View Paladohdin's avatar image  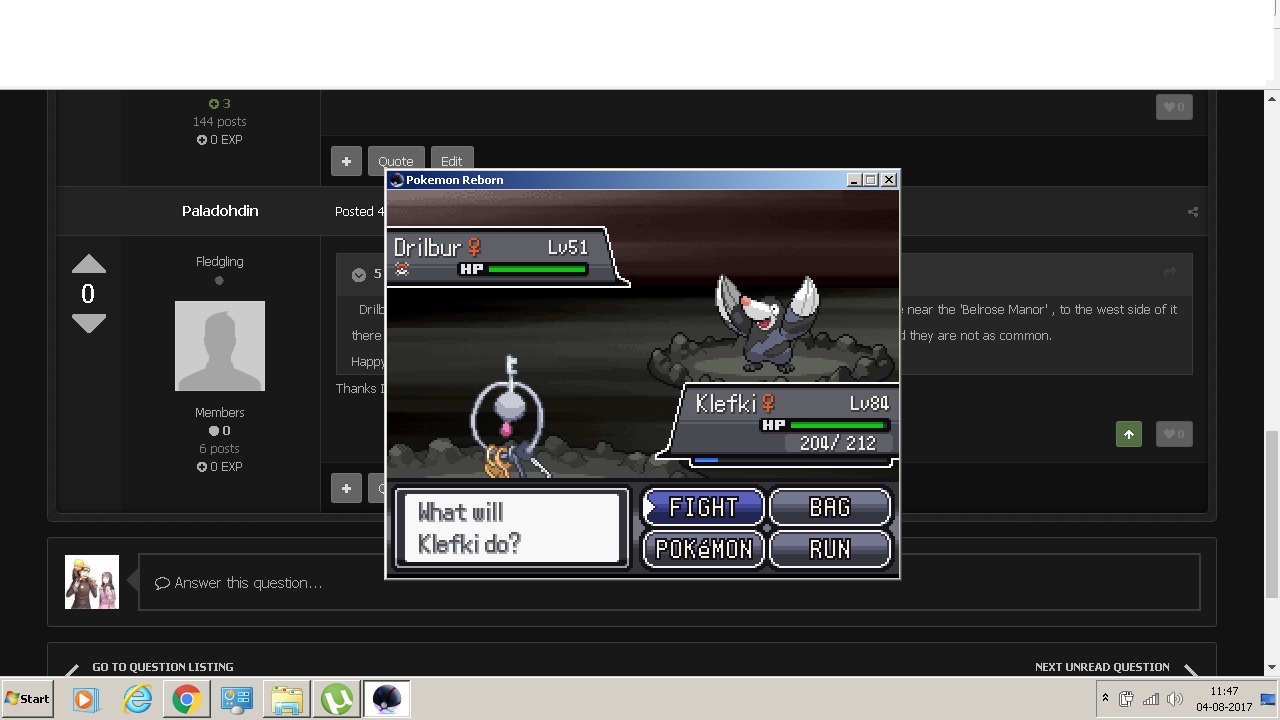pos(220,346)
